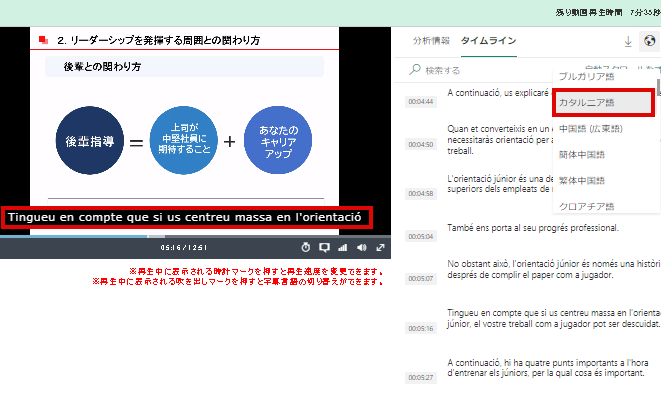Open the globe language selector
Screen dimensions: 661x396
point(650,41)
